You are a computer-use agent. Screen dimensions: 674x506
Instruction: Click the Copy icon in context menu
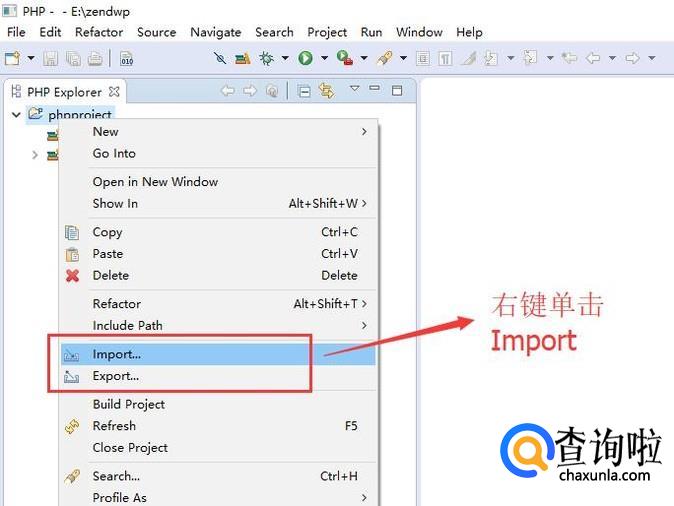72,232
